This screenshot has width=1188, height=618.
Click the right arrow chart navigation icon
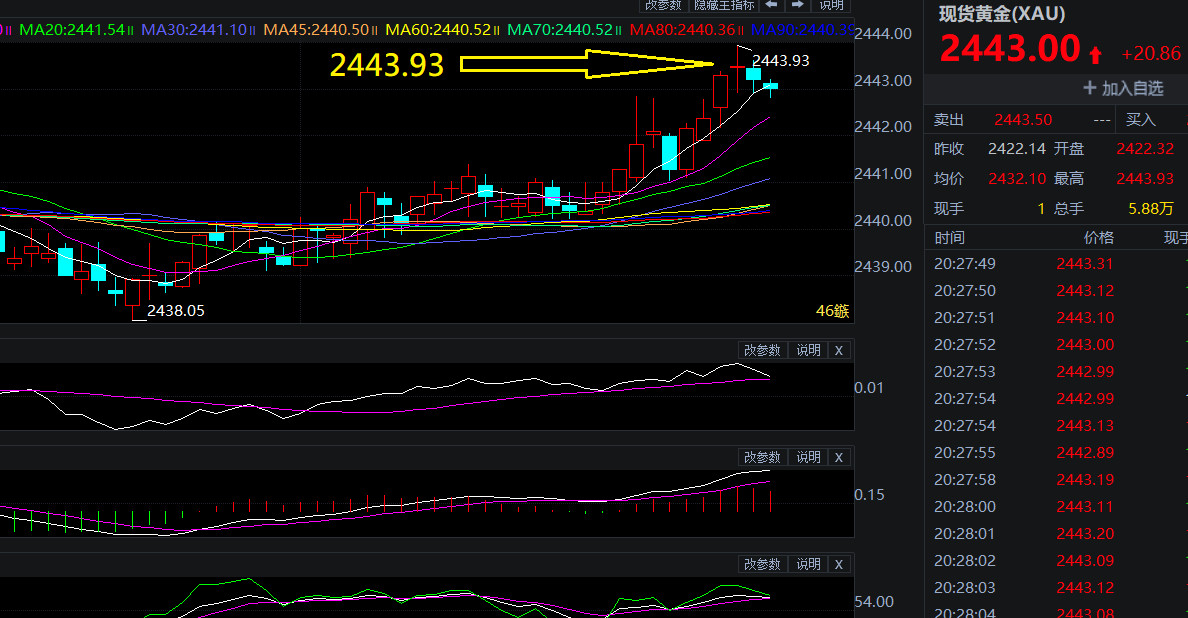pyautogui.click(x=797, y=5)
